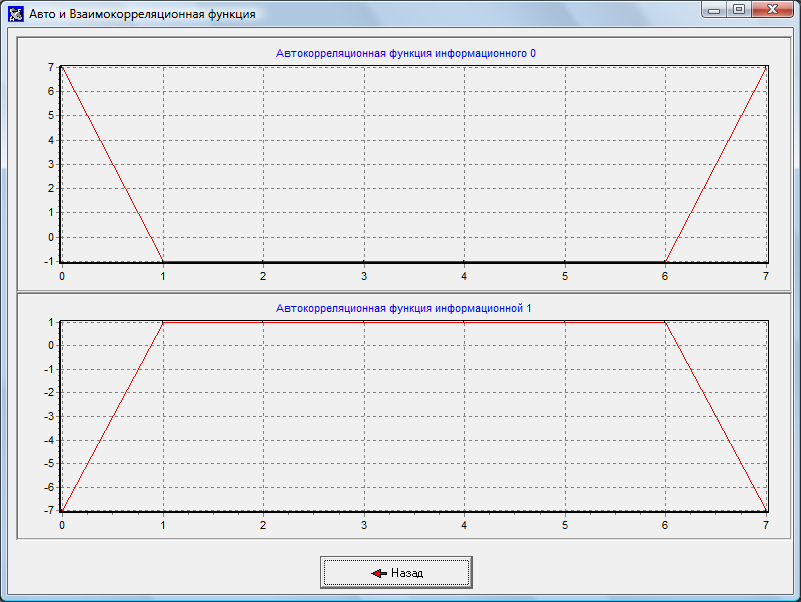Close the Авто и Взаимокорреляционная функция window

[772, 10]
